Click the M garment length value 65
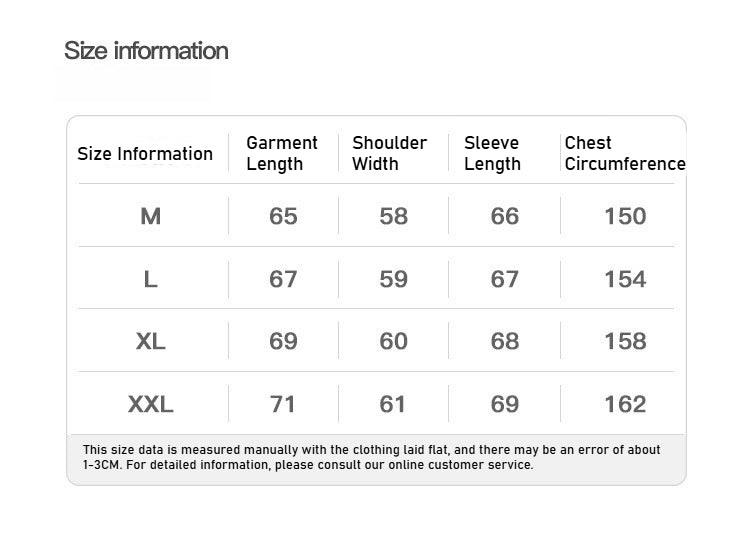750x546 pixels. point(283,216)
